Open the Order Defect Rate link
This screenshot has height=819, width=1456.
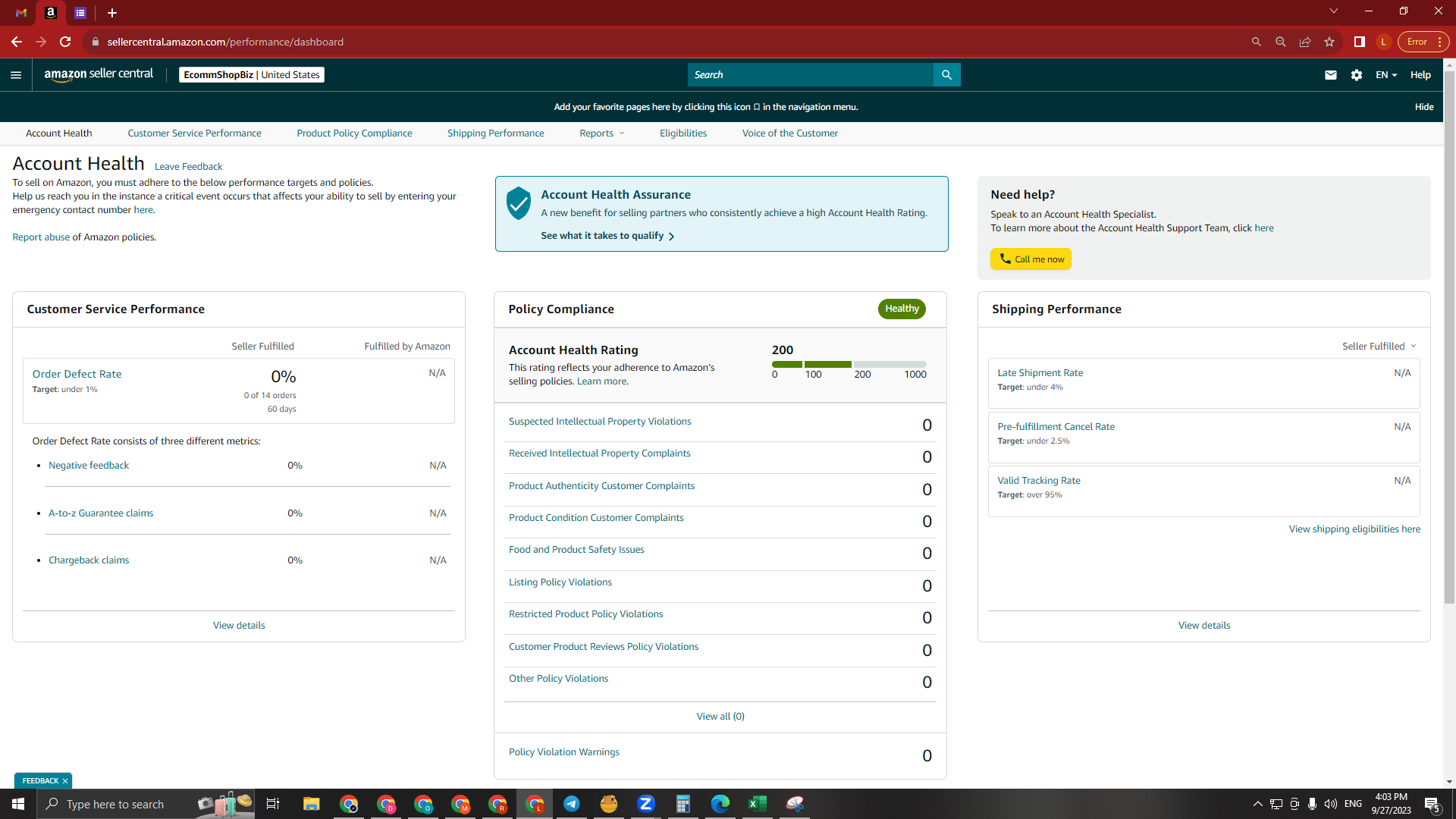[x=77, y=375]
